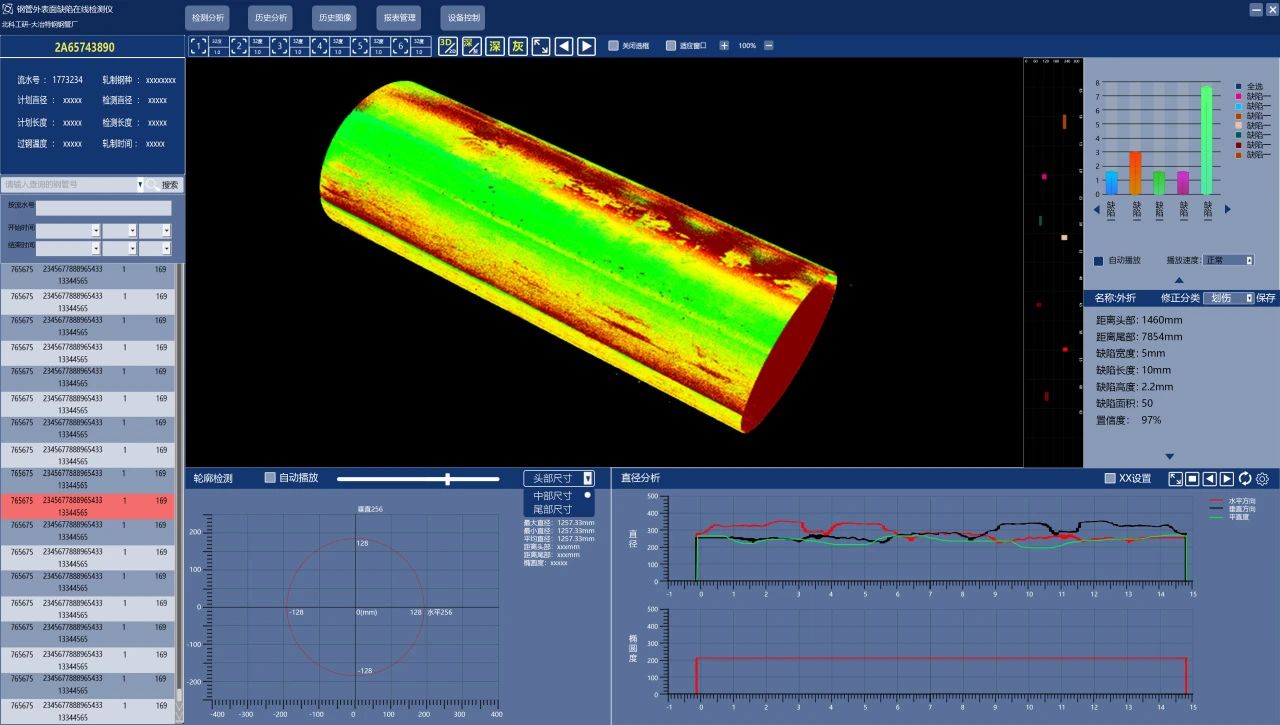Stop playback in diameter analysis panel
The image size is (1280, 725).
[x=1193, y=479]
